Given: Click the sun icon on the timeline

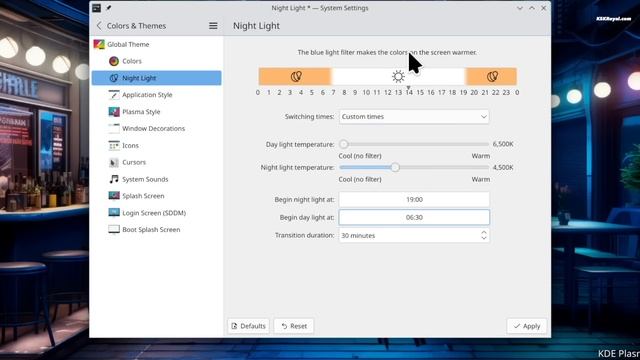Looking at the screenshot, I should 398,76.
